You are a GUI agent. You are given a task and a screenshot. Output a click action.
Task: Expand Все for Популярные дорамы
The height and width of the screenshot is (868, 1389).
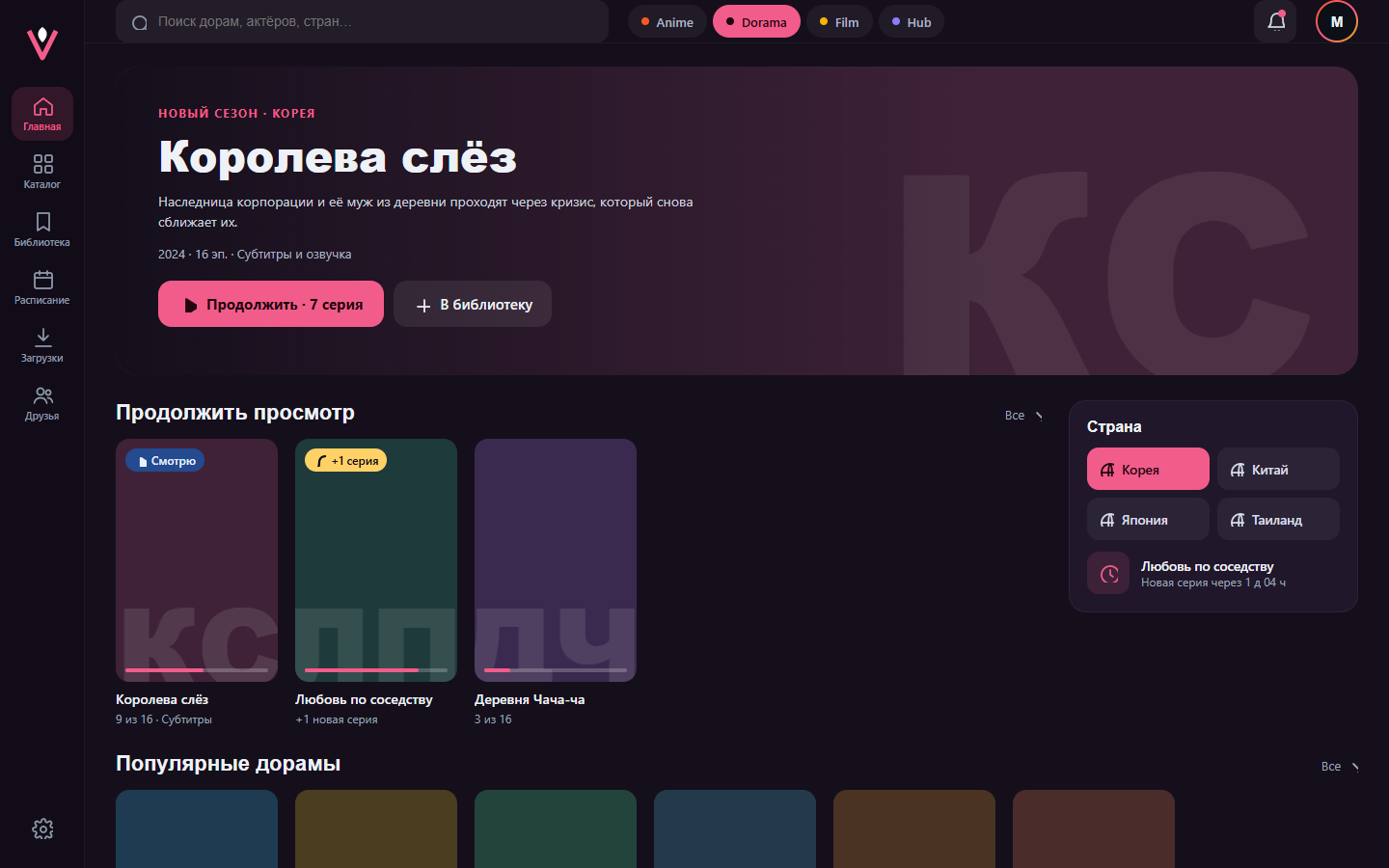click(x=1340, y=767)
